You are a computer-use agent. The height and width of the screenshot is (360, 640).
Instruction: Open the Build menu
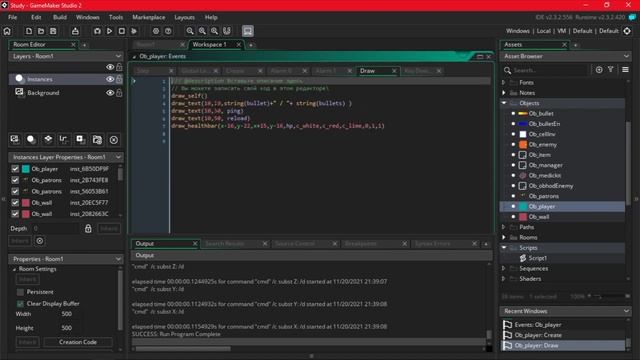coord(60,17)
